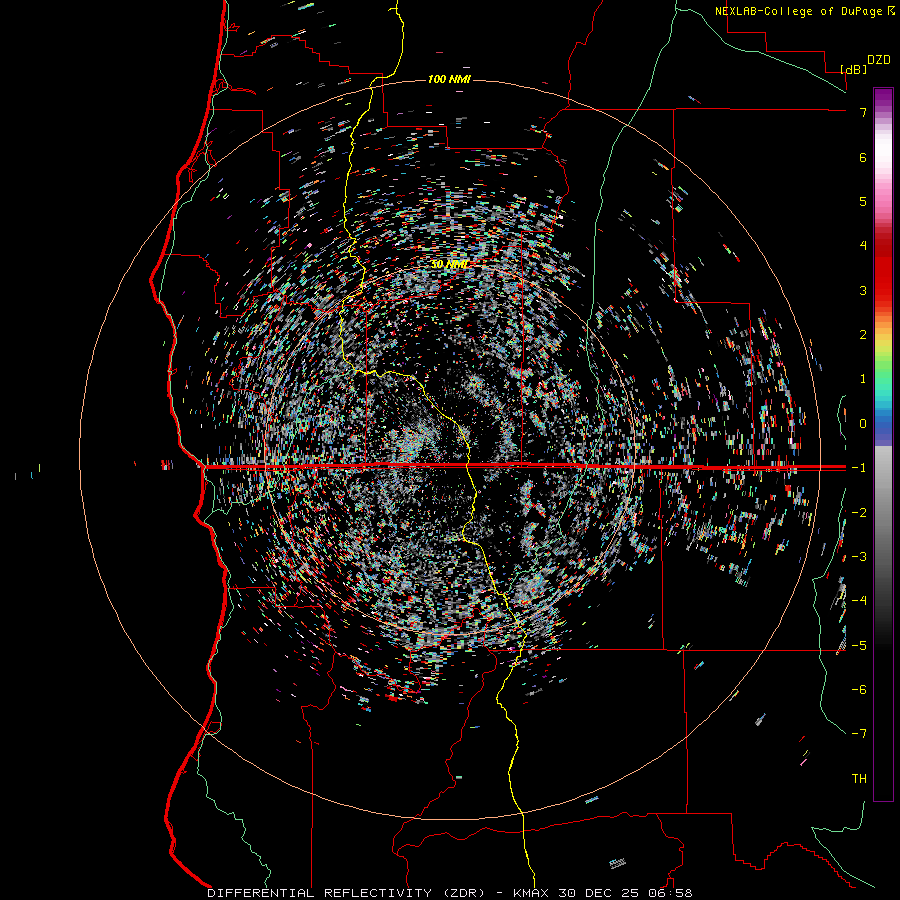The width and height of the screenshot is (900, 900).
Task: Click the 100 NMI range ring label
Action: 449,79
